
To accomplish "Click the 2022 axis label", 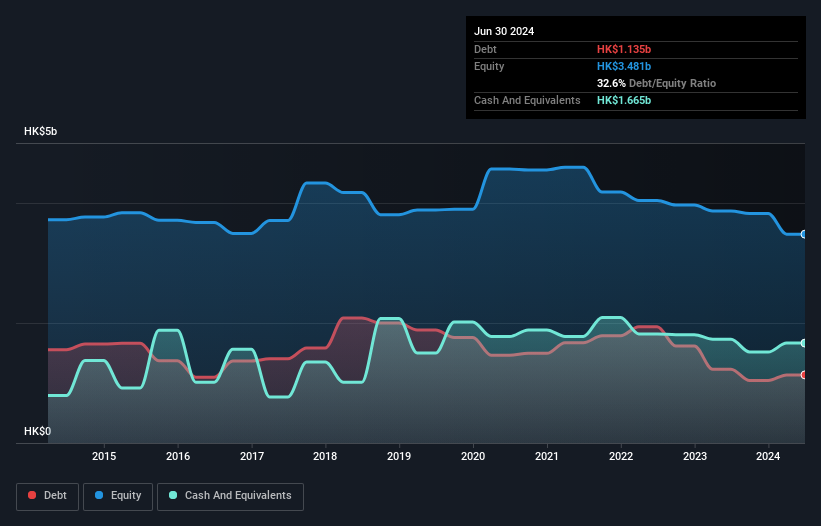I will coord(621,456).
